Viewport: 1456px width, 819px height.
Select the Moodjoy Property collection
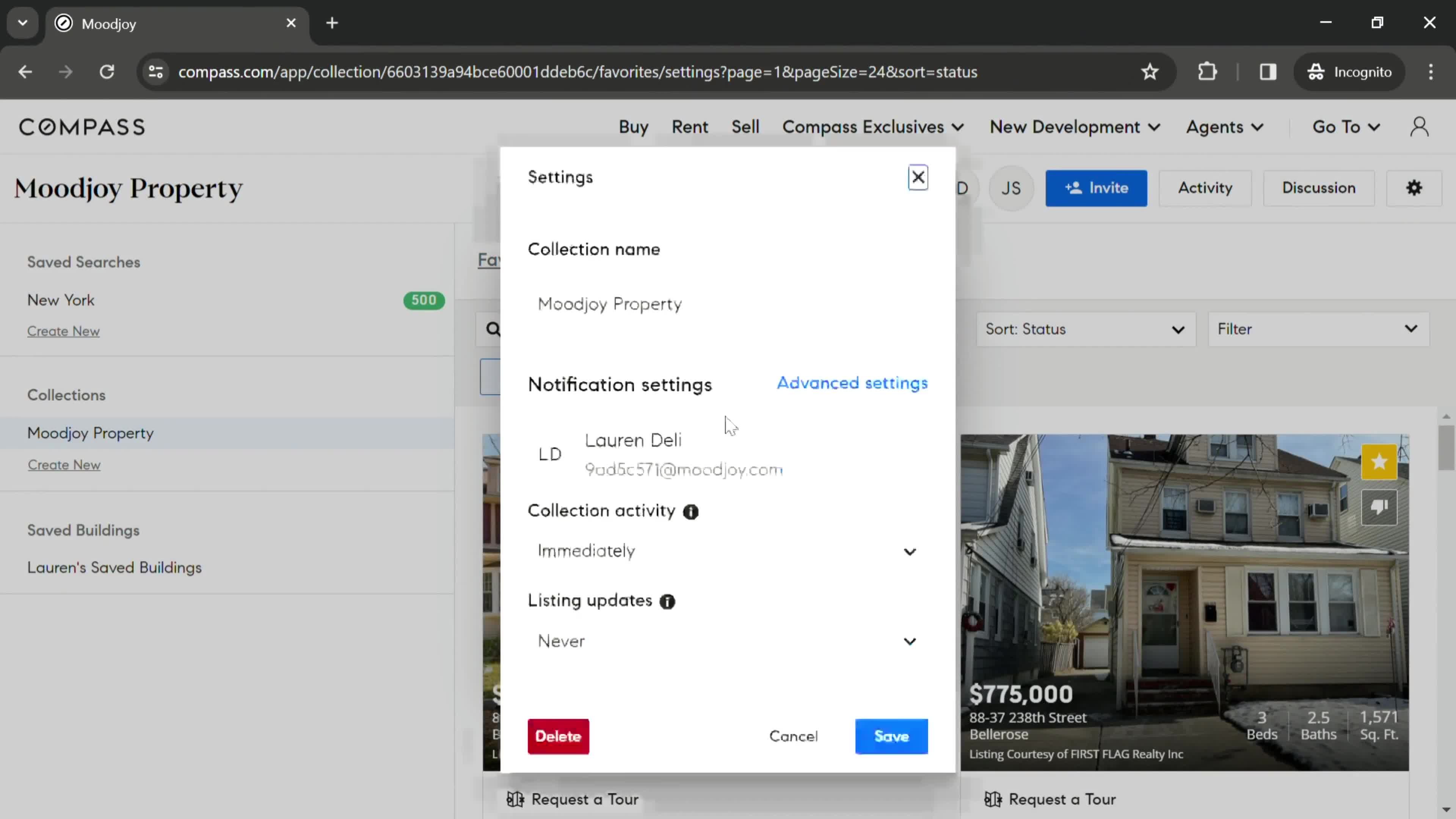click(x=227, y=433)
